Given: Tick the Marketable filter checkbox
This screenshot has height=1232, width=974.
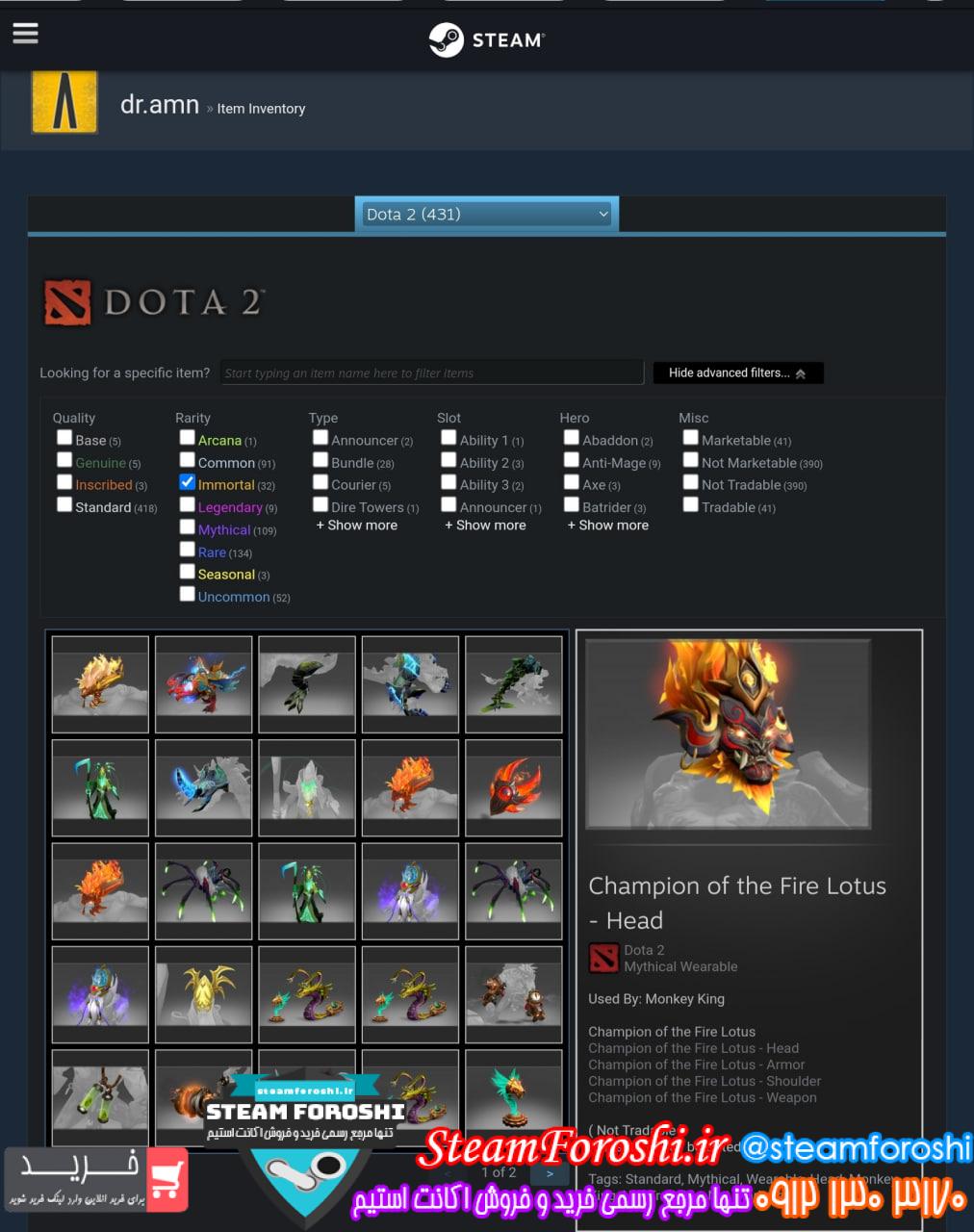Looking at the screenshot, I should (x=690, y=437).
